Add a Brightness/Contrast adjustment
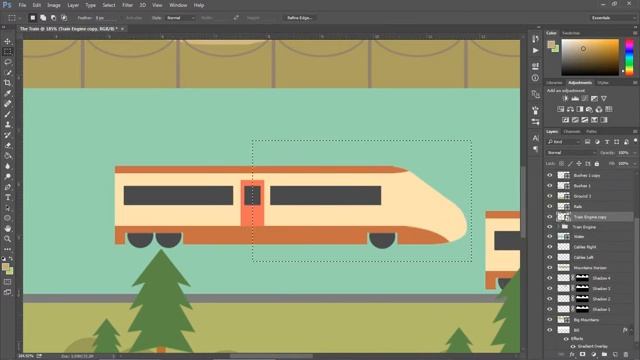The width and height of the screenshot is (640, 360). pos(565,98)
